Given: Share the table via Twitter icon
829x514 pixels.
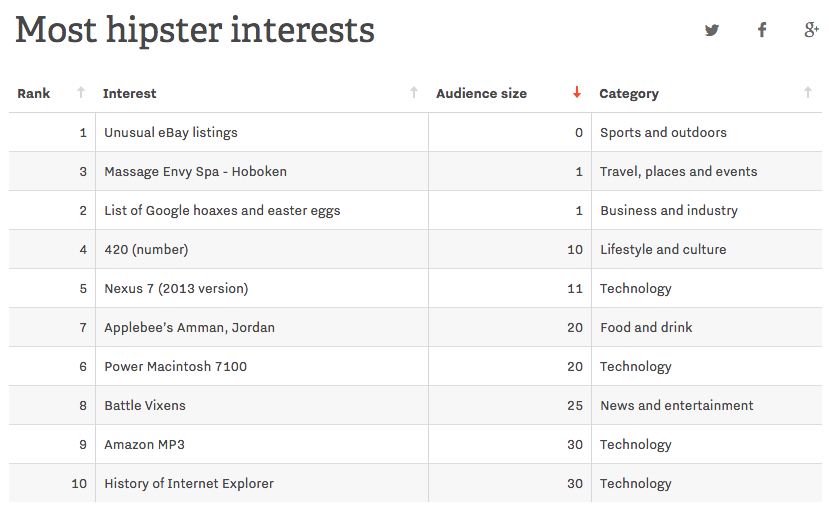Looking at the screenshot, I should point(712,30).
